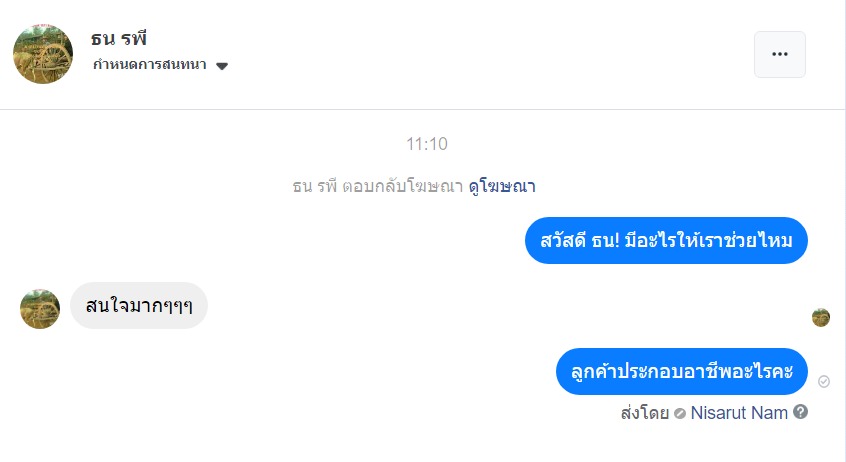The height and width of the screenshot is (462, 846).
Task: Click the small seen-receipt avatar on right
Action: tap(821, 317)
